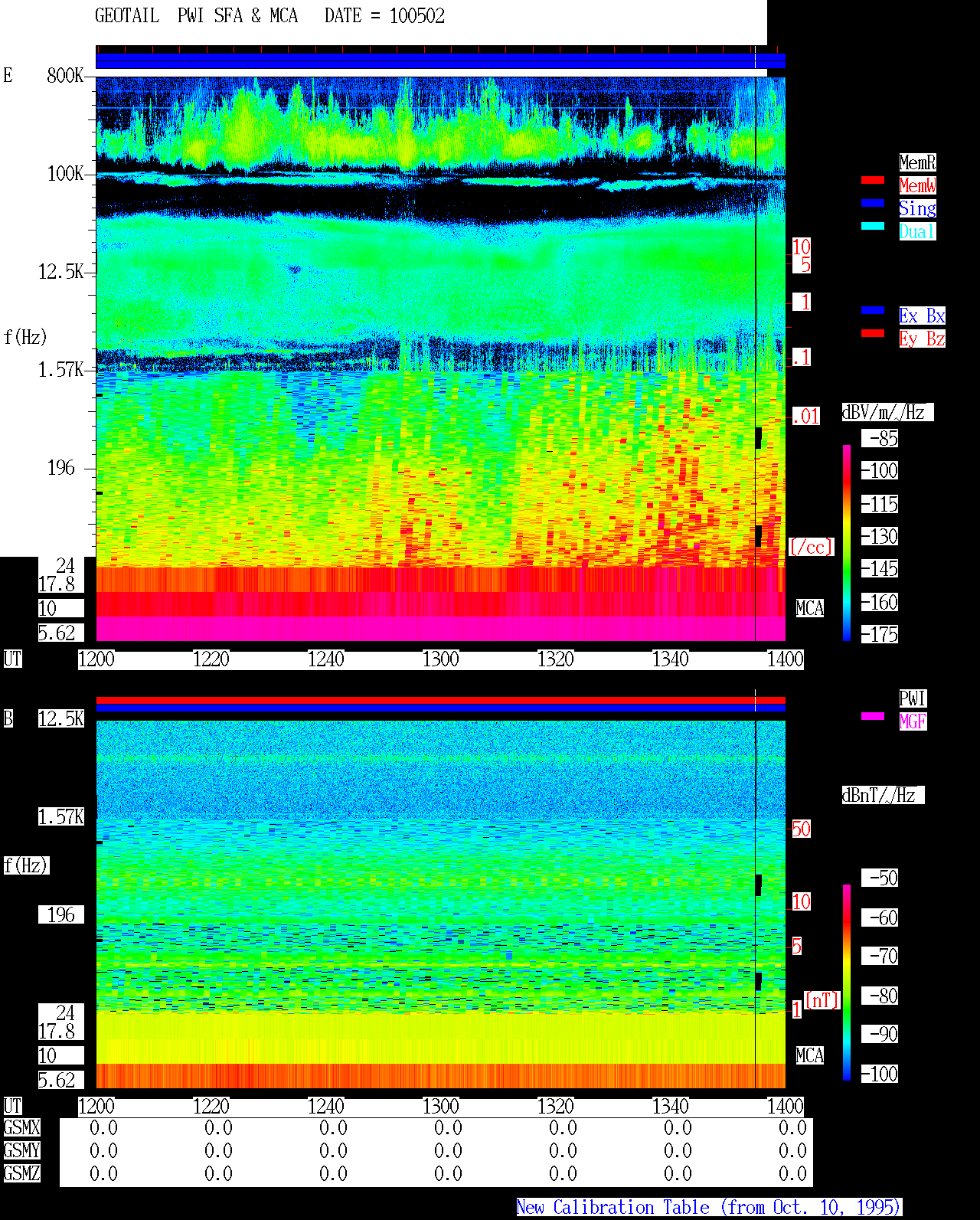Click the blue Sing legend swatch
The height and width of the screenshot is (1220, 980).
coord(873,203)
